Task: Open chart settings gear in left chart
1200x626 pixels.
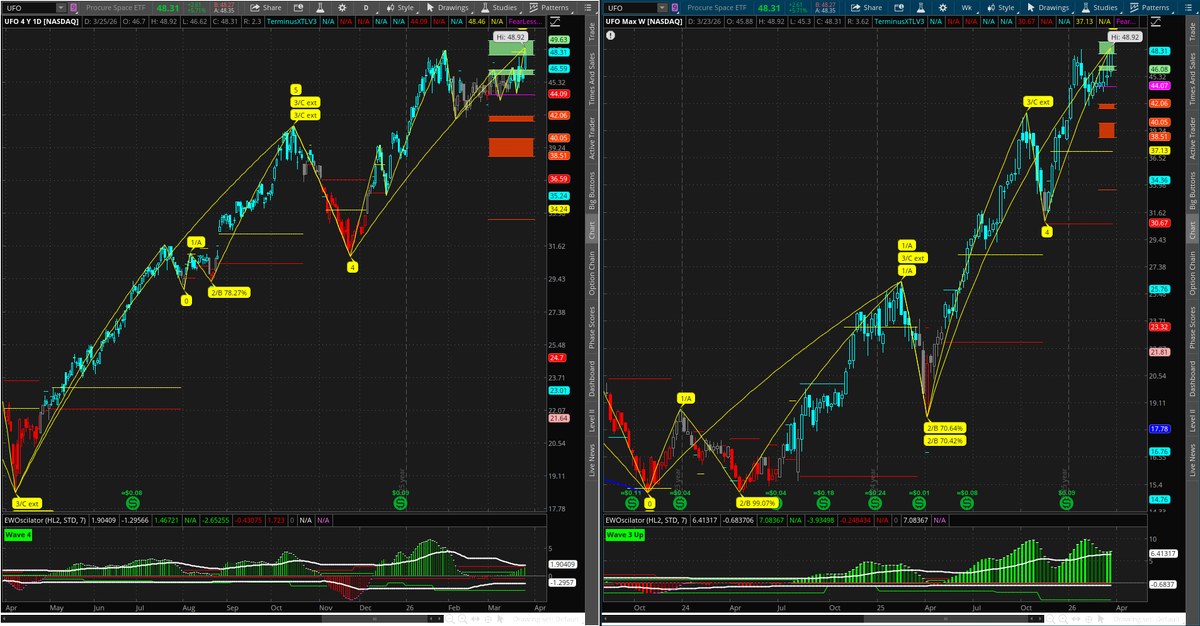Action: pyautogui.click(x=342, y=8)
